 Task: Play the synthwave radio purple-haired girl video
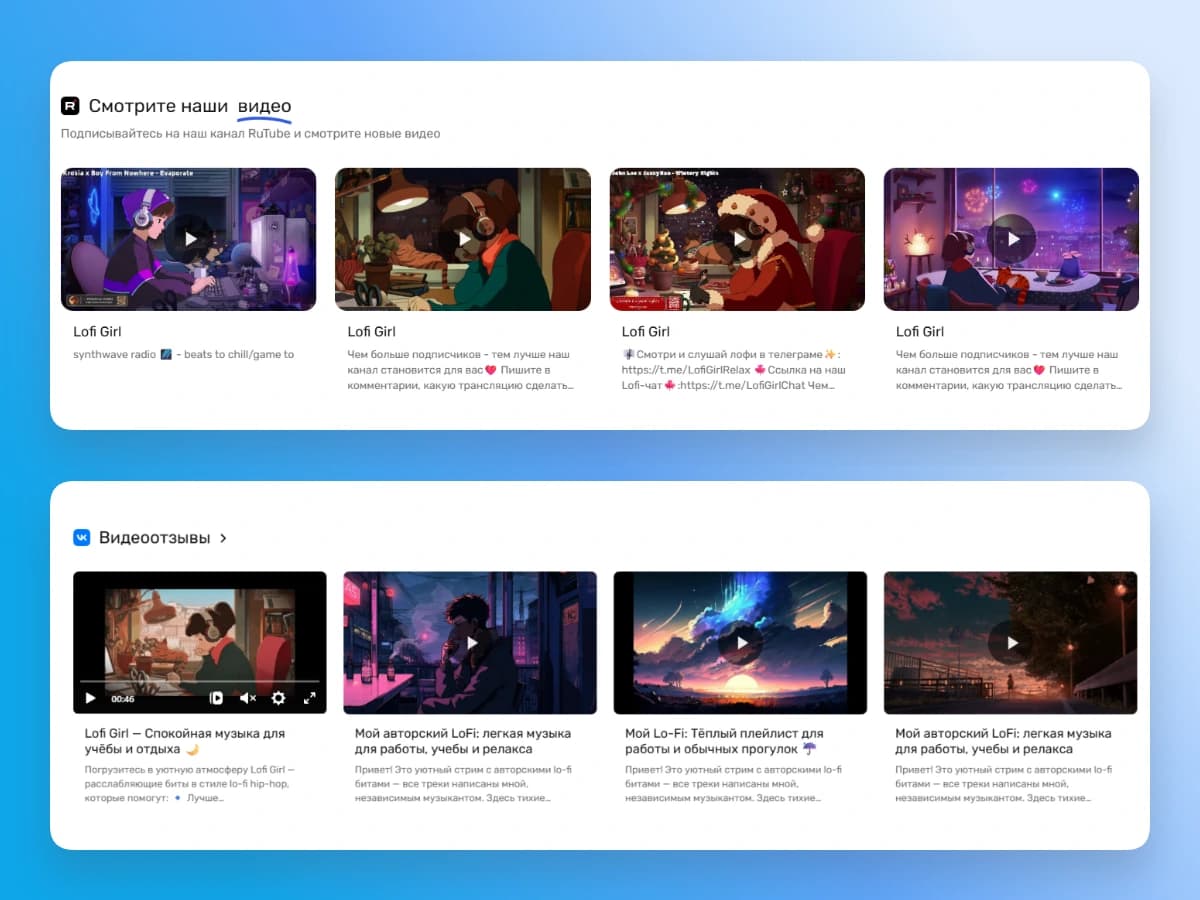coord(189,239)
